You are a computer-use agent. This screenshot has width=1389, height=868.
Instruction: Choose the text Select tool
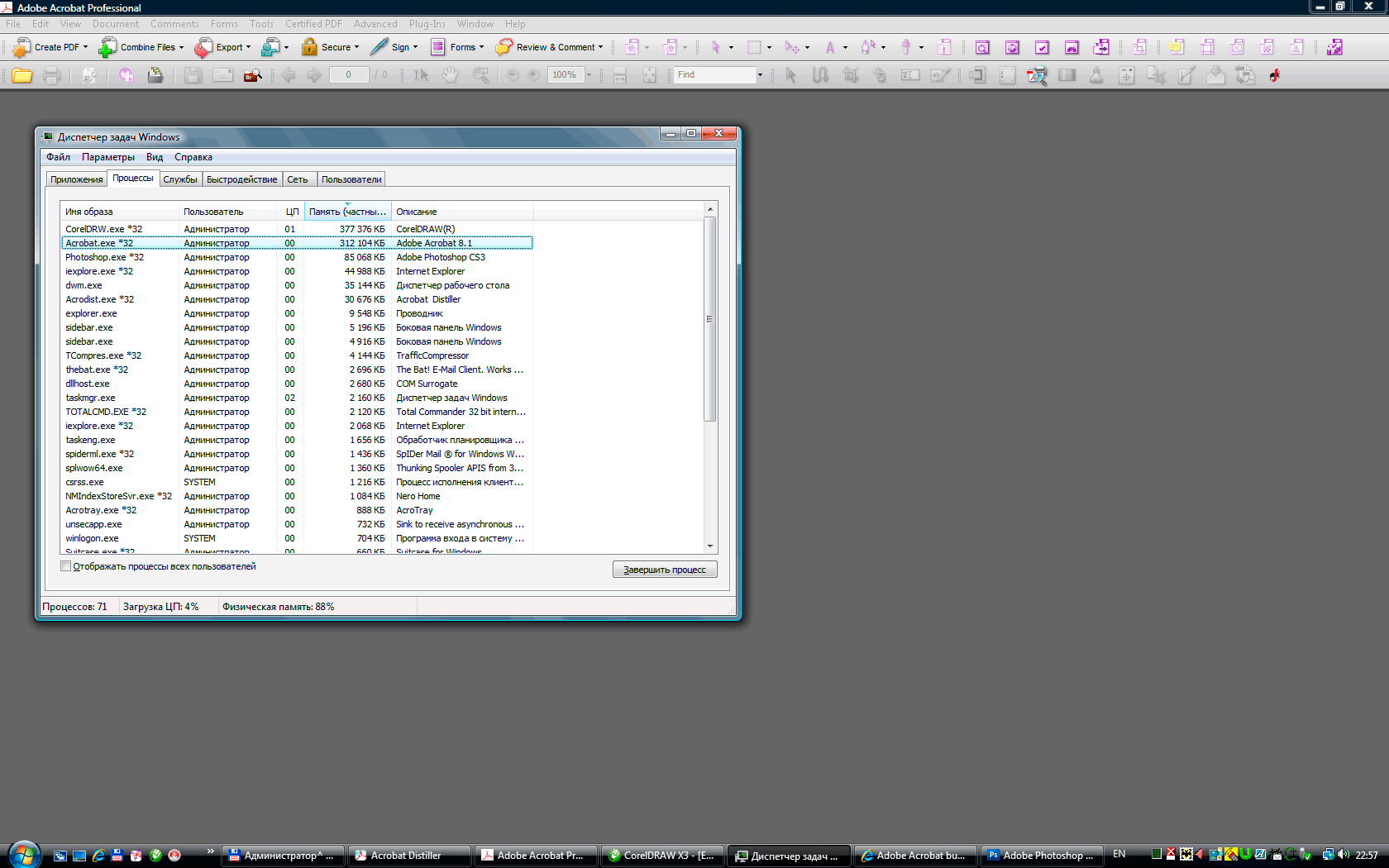point(421,75)
